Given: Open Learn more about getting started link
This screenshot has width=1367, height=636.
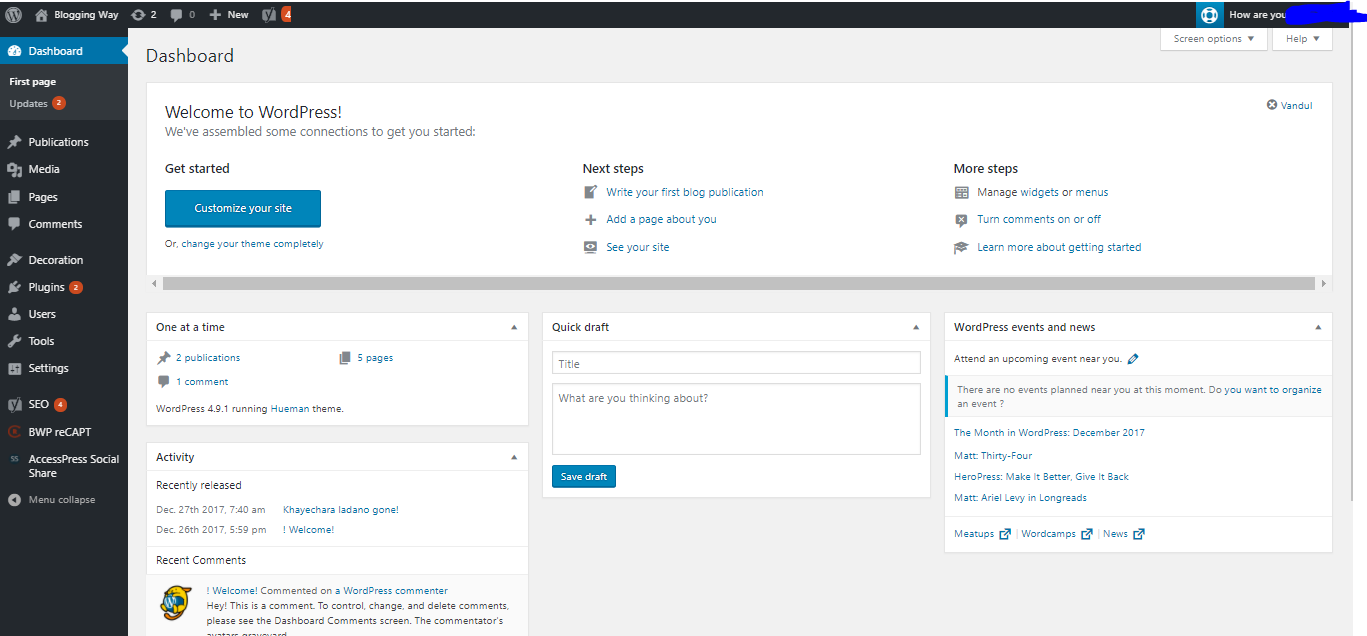Looking at the screenshot, I should [1059, 247].
